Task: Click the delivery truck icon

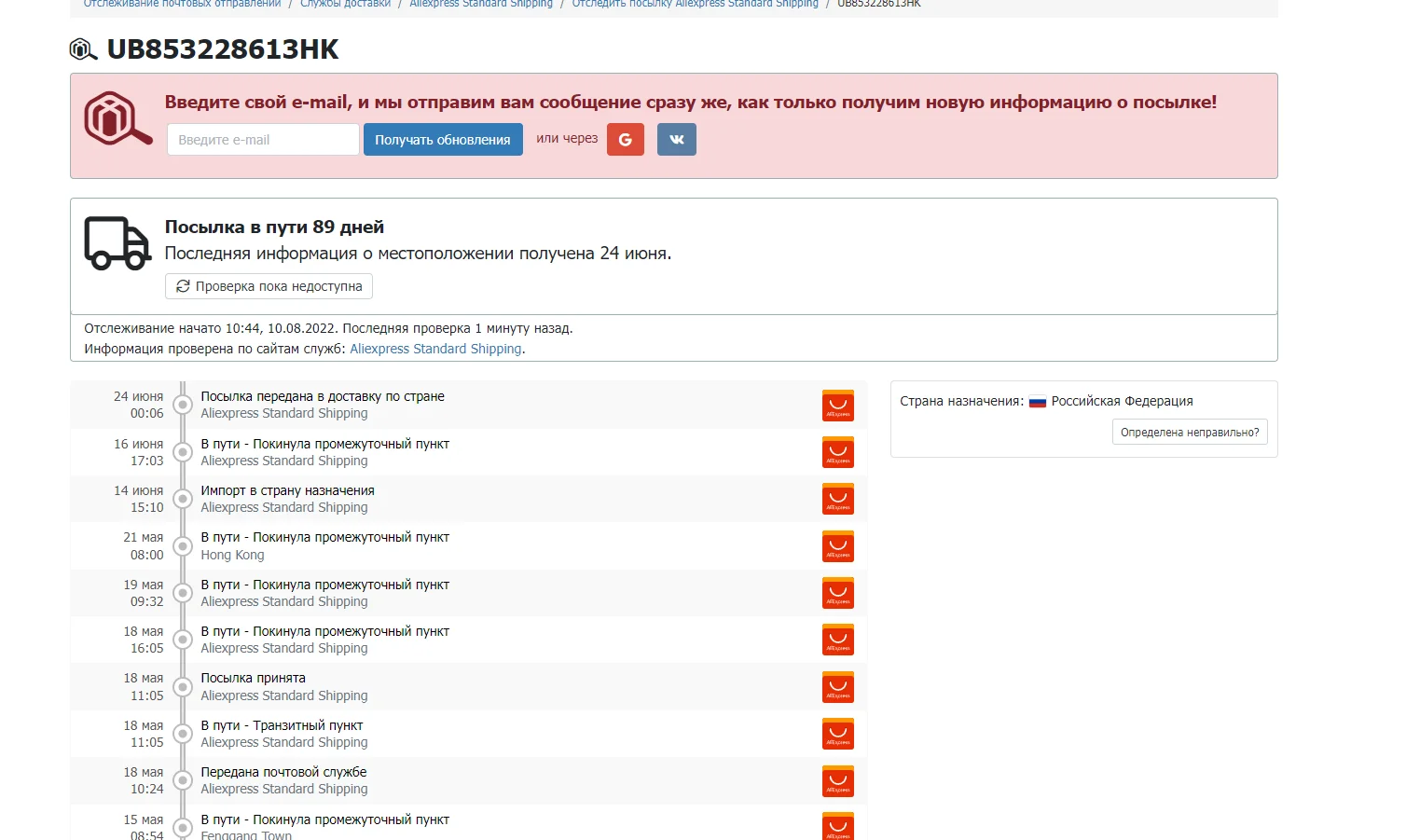Action: click(117, 243)
